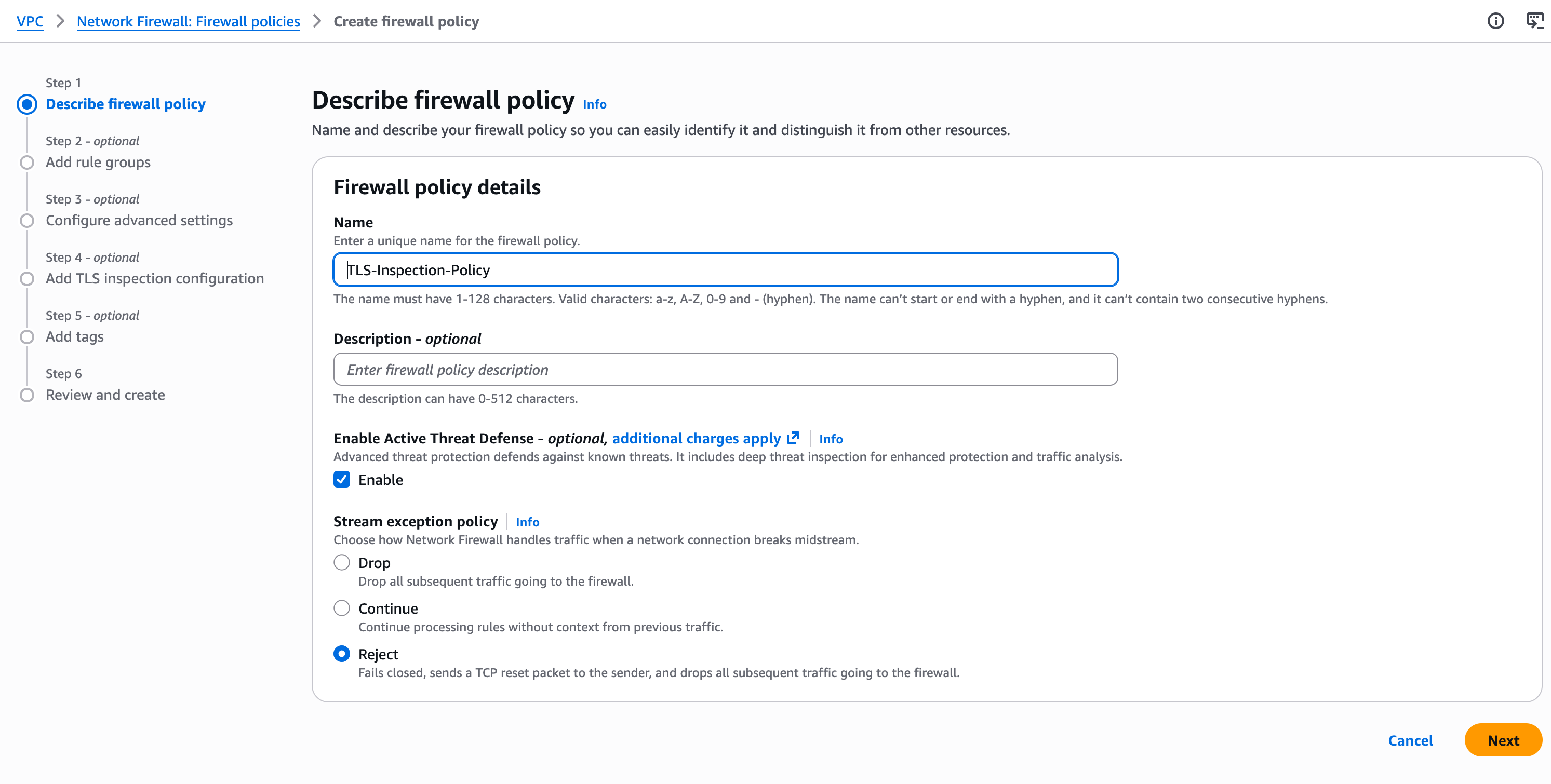Uncheck the Enable Active Threat Defense checkbox
This screenshot has height=784, width=1551.
(x=342, y=480)
